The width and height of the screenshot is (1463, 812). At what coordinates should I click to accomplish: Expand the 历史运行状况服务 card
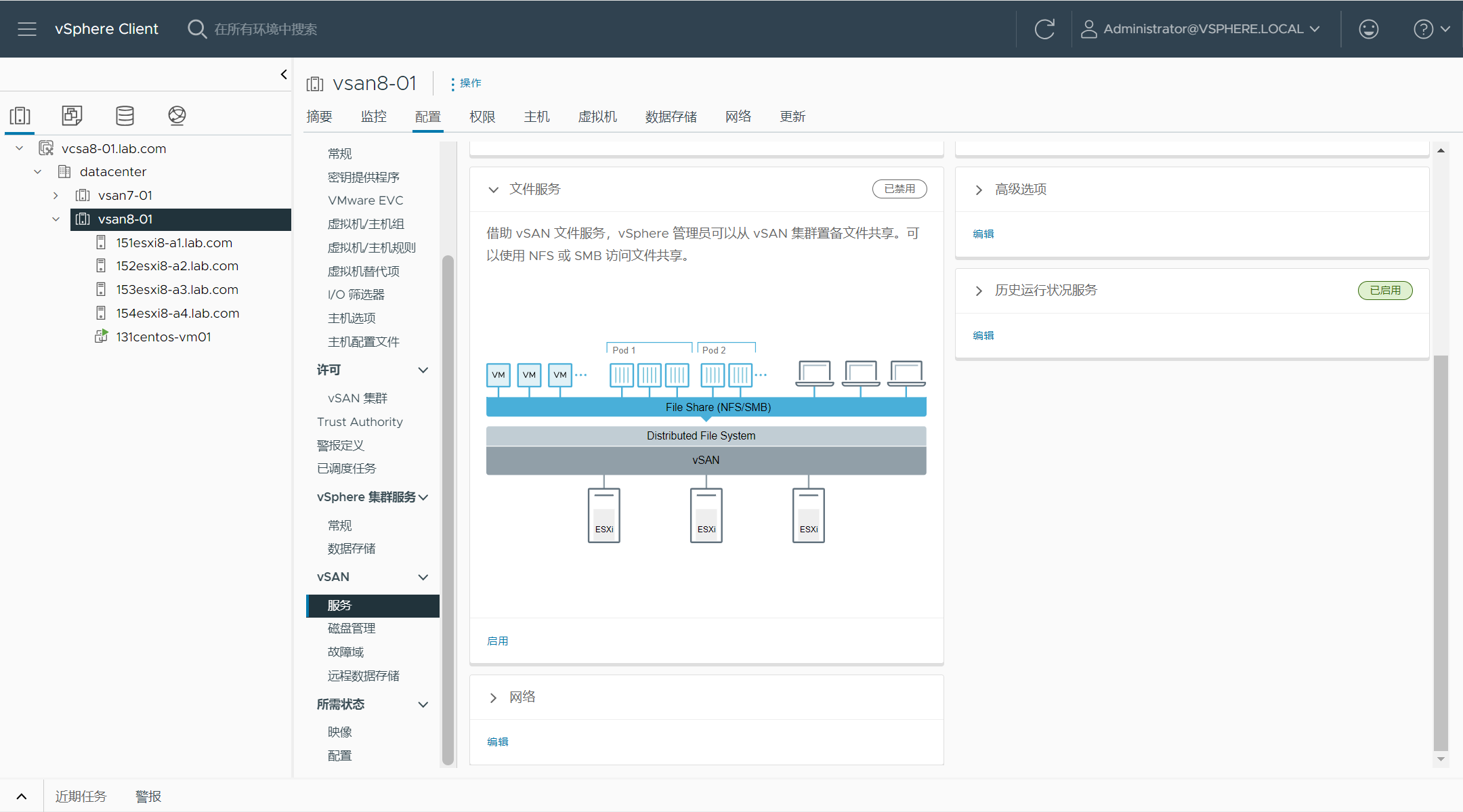point(979,291)
